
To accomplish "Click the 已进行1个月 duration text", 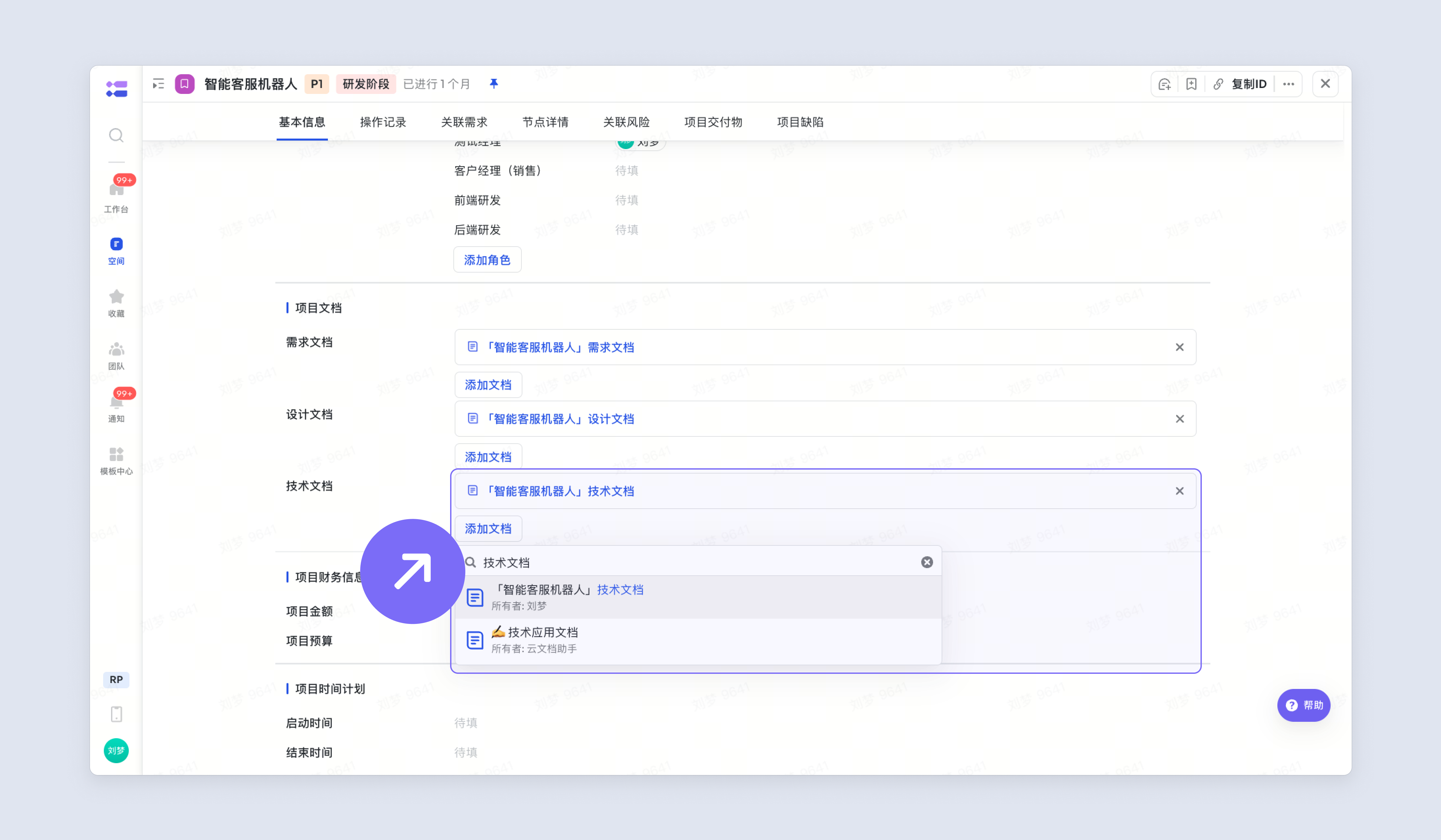I will click(x=437, y=84).
